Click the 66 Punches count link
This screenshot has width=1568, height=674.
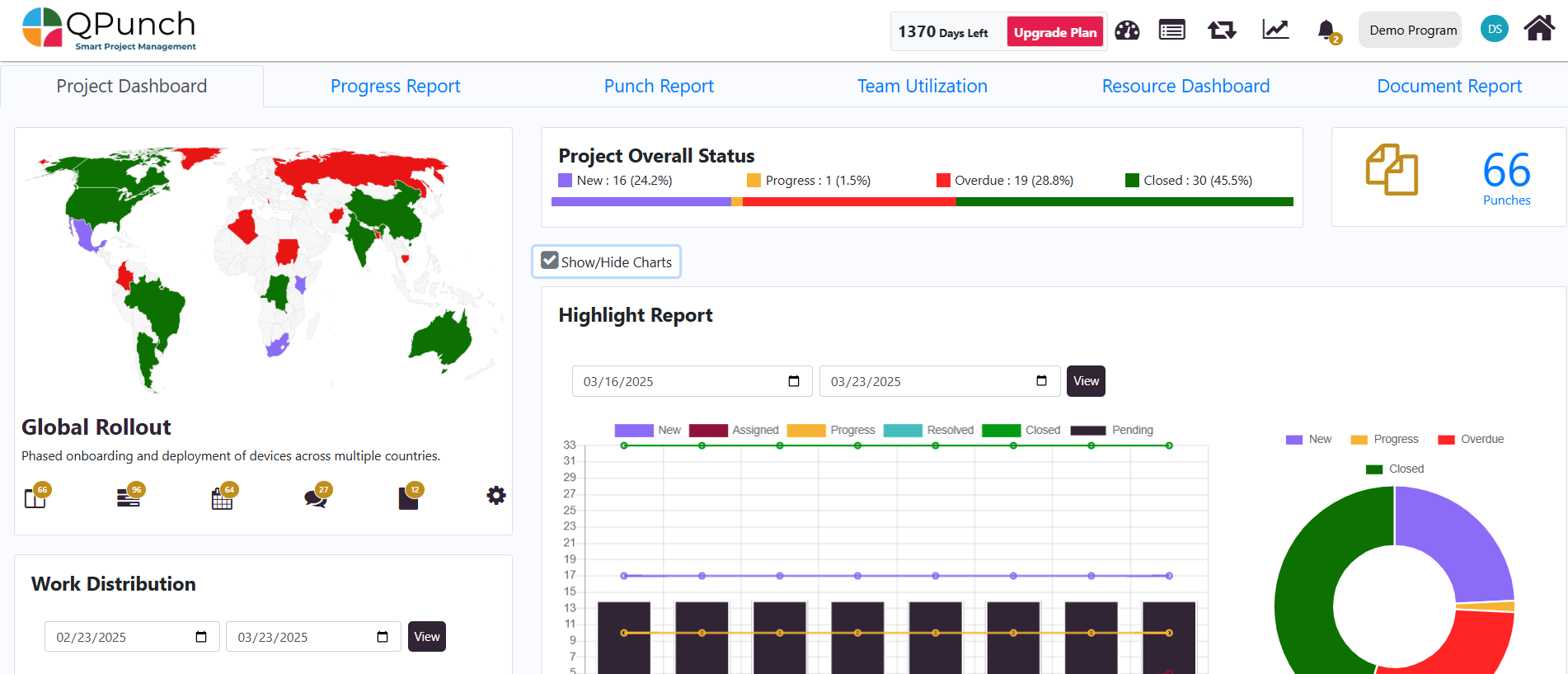[x=1506, y=177]
